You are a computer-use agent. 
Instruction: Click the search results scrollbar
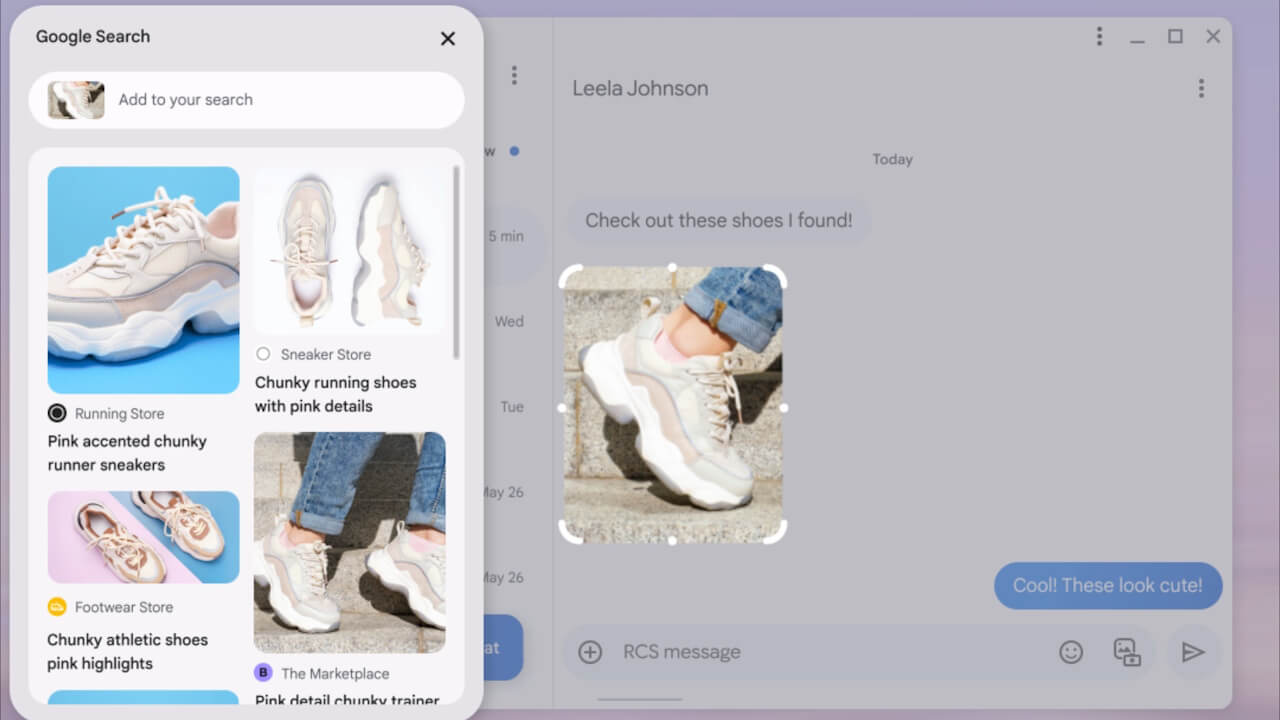pyautogui.click(x=457, y=262)
